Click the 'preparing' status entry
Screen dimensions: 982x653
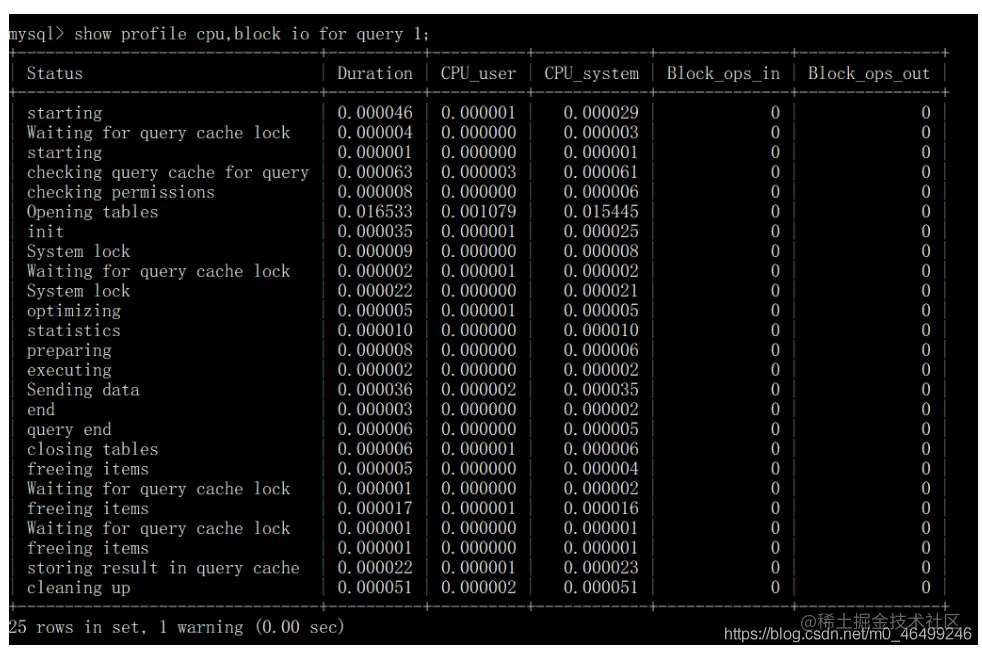[x=69, y=350]
